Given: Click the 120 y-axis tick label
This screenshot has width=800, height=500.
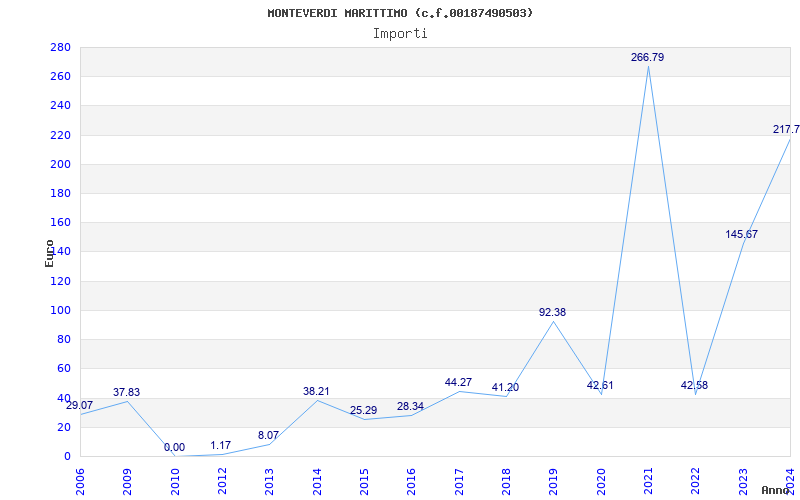Looking at the screenshot, I should [x=60, y=281].
